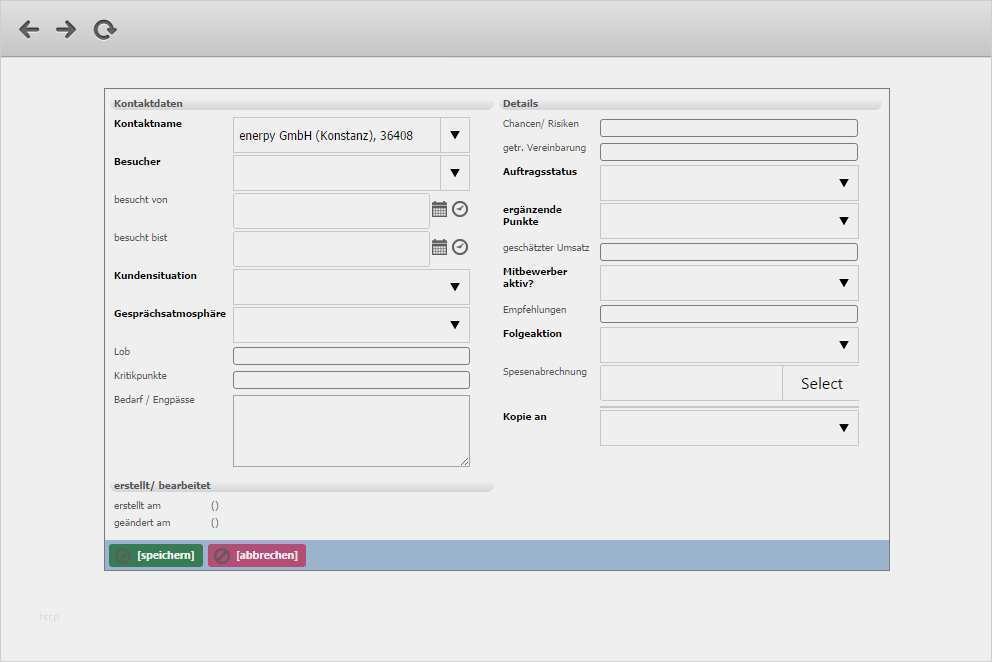This screenshot has height=662, width=992.
Task: Expand the Besucher dropdown arrow
Action: coord(455,173)
